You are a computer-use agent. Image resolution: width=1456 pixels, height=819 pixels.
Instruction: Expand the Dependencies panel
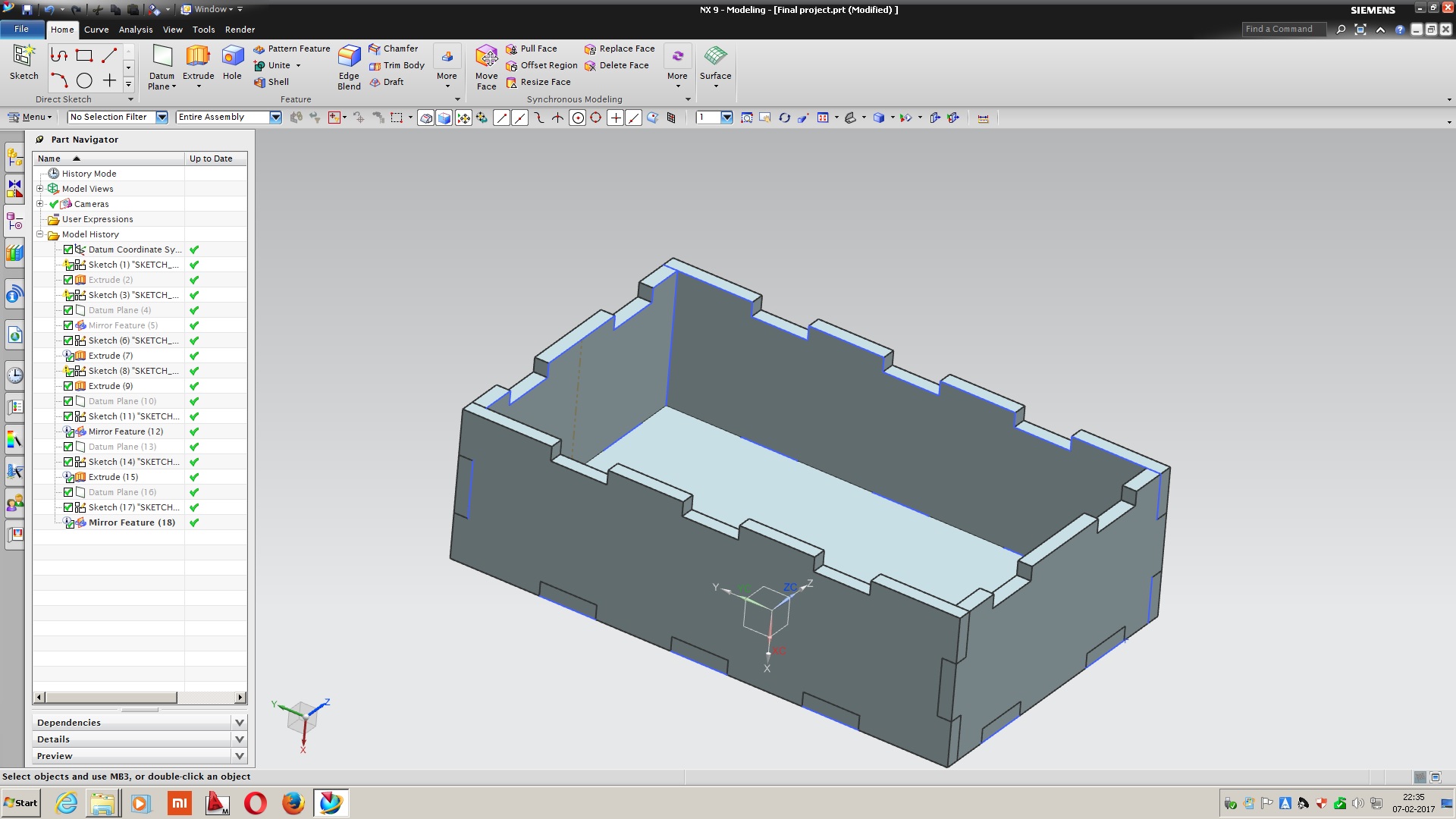point(240,723)
